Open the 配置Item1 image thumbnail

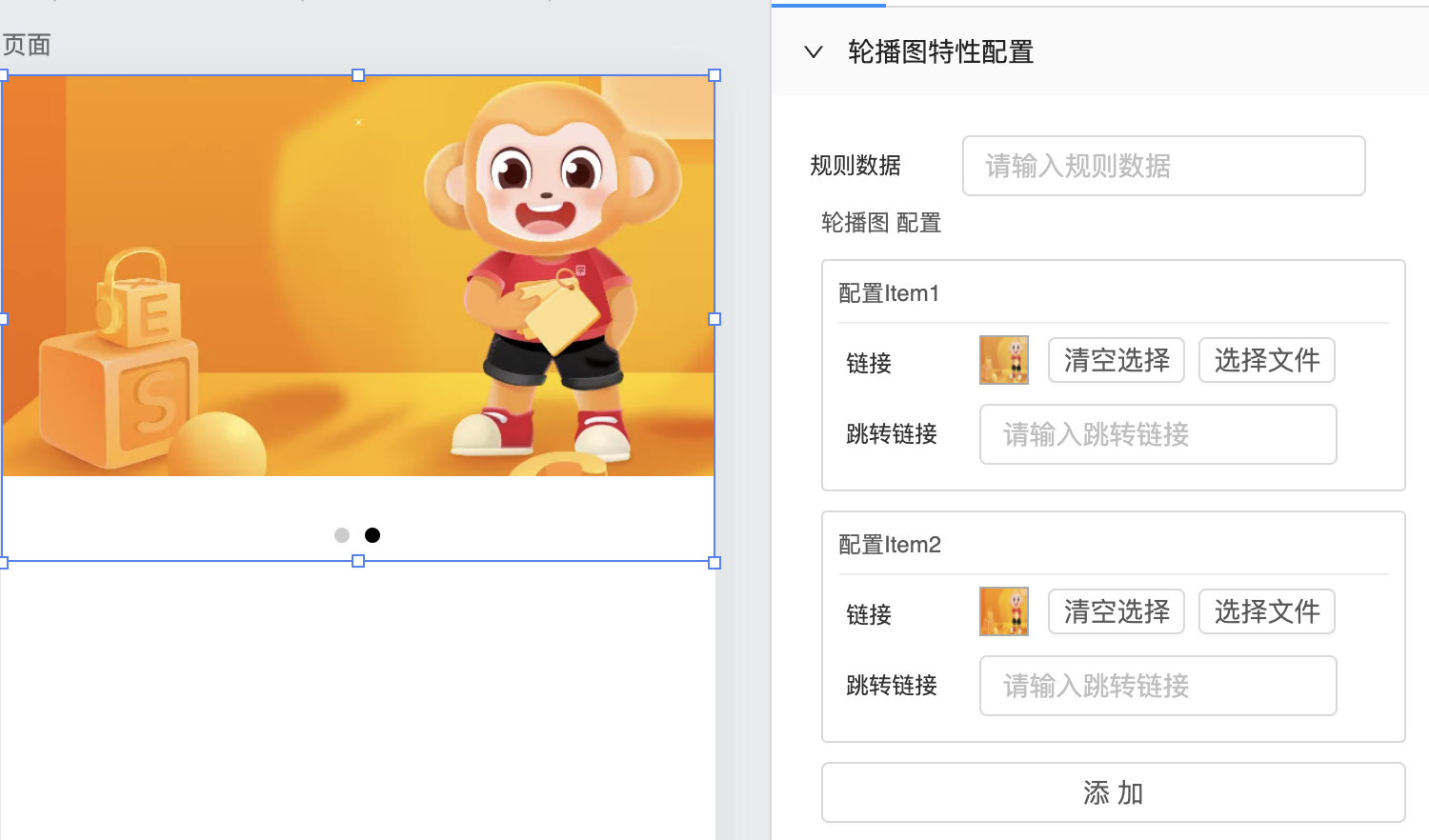(1003, 360)
